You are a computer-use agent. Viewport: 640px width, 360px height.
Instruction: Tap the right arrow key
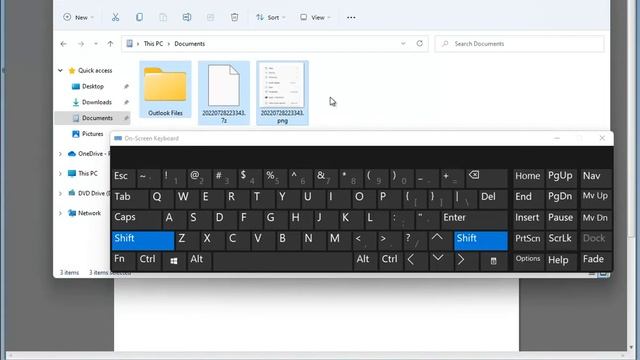tap(467, 261)
